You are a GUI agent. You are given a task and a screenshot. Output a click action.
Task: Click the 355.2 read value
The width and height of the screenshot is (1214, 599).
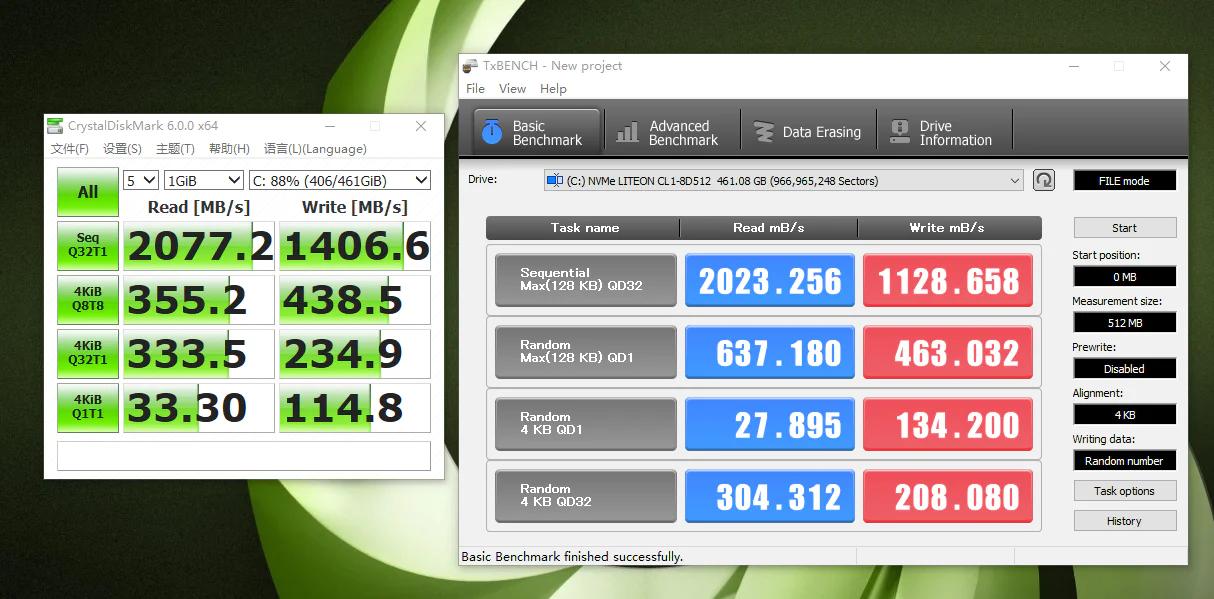[198, 300]
